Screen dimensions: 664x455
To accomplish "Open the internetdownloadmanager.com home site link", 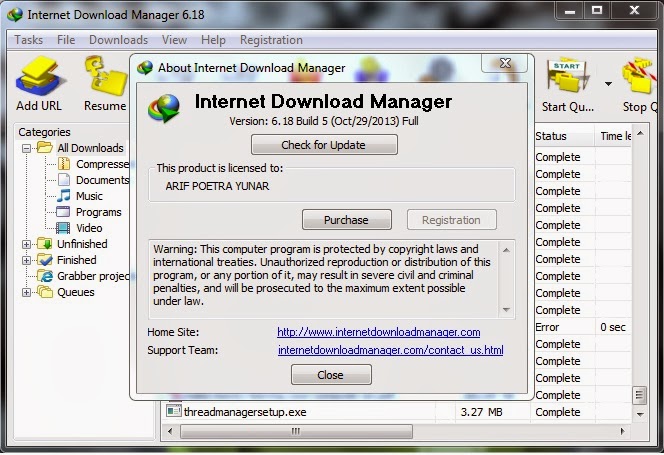I will tap(379, 332).
